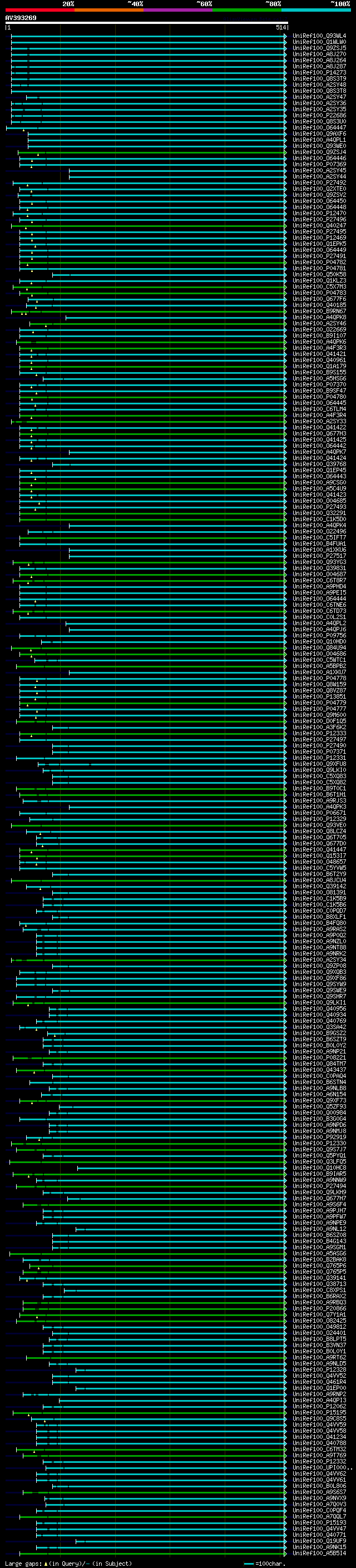The height and width of the screenshot is (1568, 356).
Task: Select the UniRef100_A2SY45 label
Action: [x=319, y=170]
